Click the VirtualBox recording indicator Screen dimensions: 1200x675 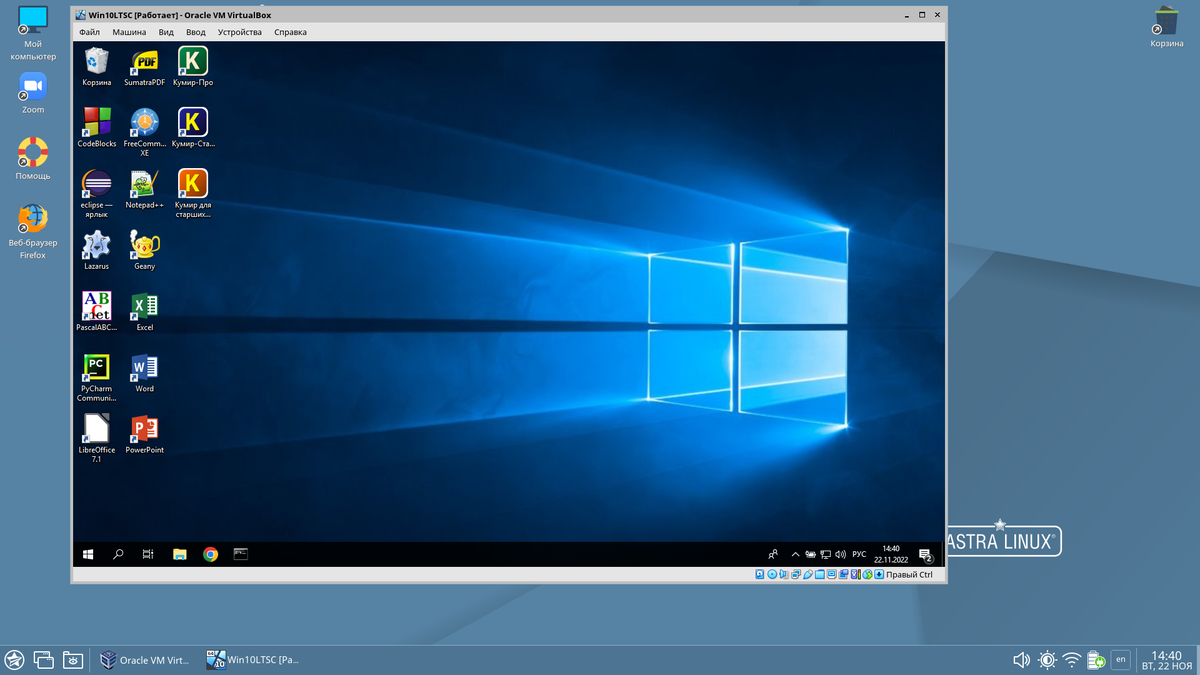pos(844,574)
